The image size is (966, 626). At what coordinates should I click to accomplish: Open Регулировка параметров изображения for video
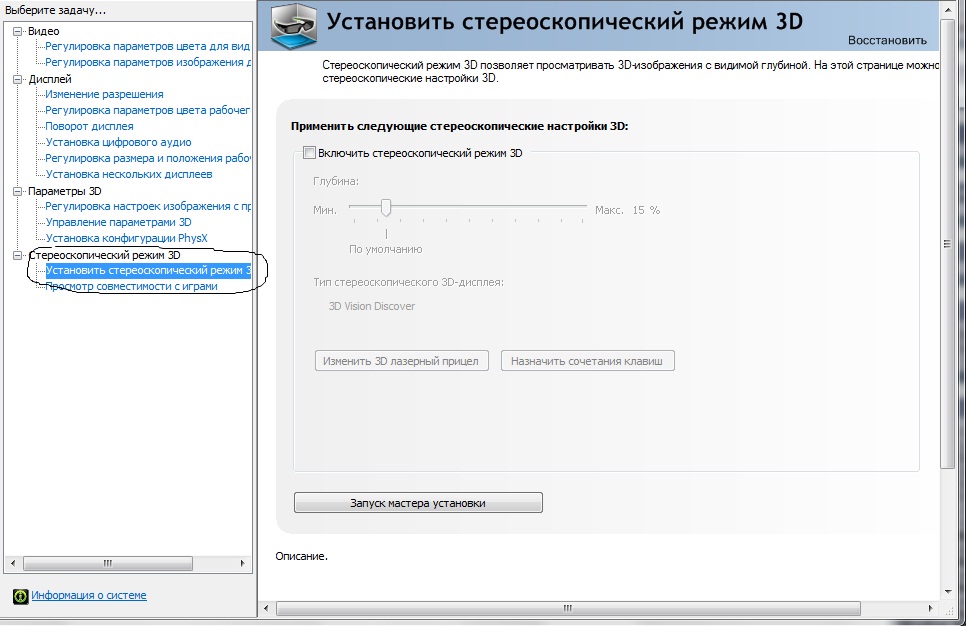pyautogui.click(x=148, y=62)
